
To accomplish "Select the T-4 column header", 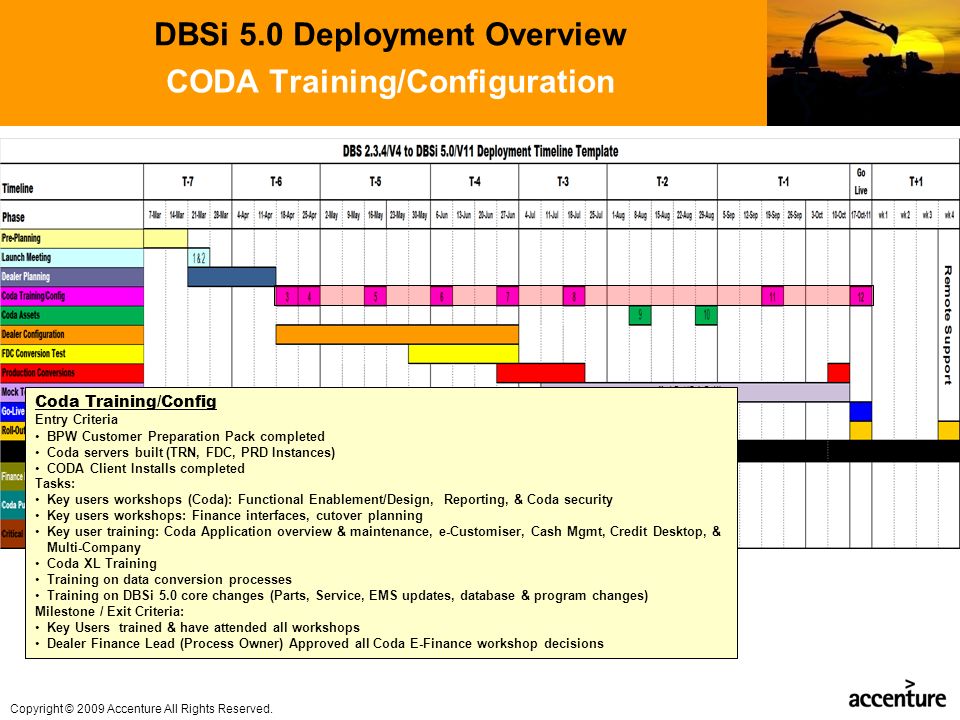I will 474,182.
